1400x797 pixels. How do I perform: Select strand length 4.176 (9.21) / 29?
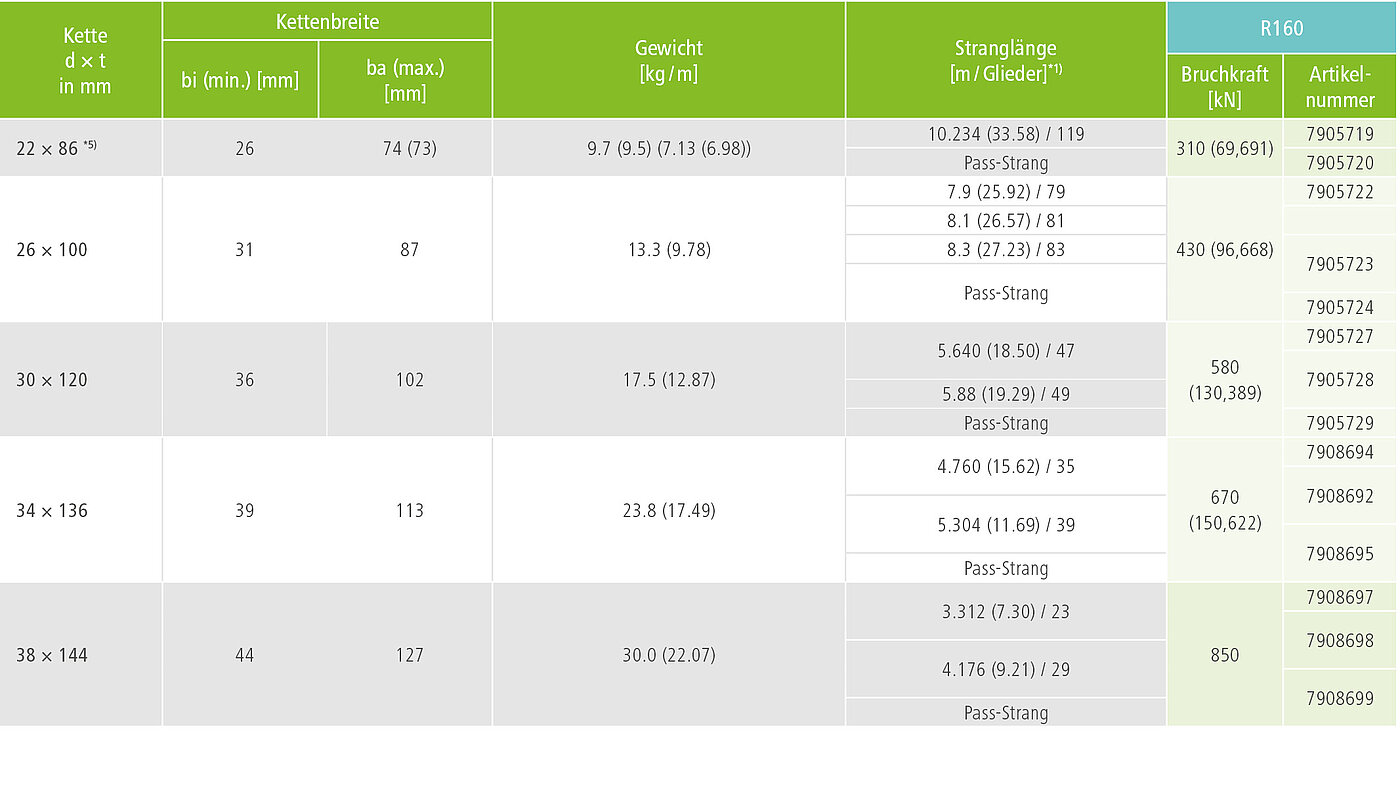(x=1006, y=669)
